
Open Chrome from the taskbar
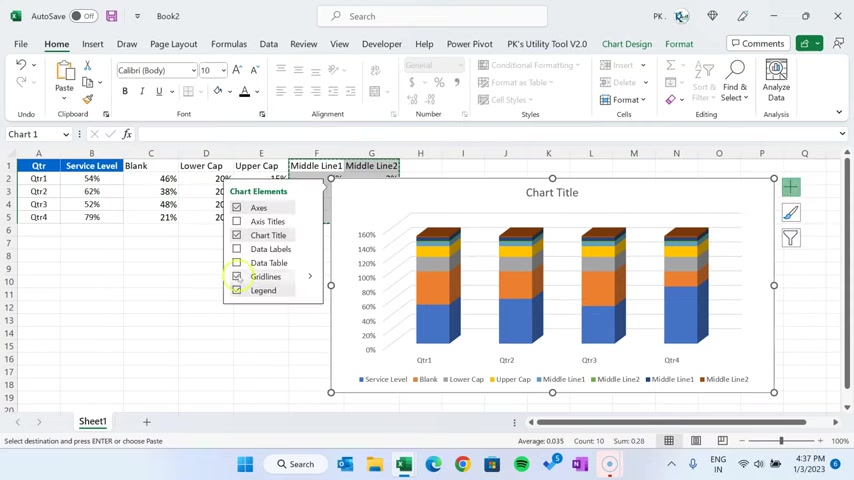pyautogui.click(x=463, y=464)
